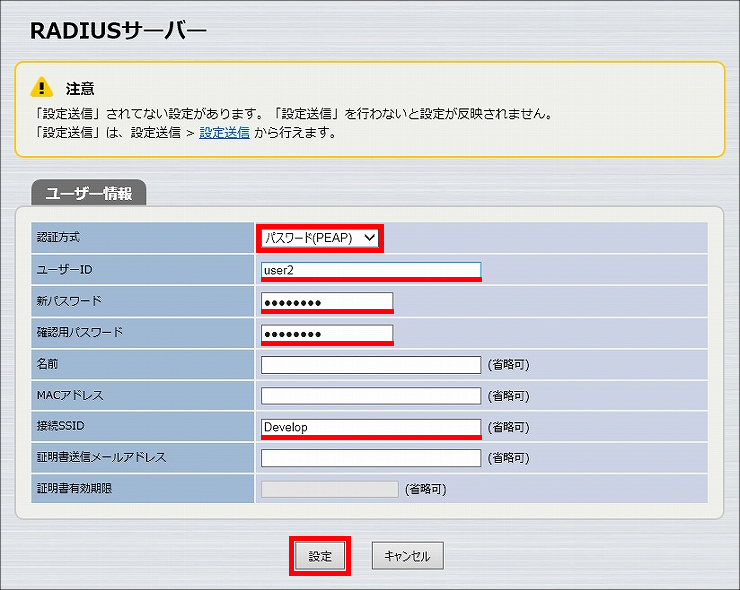Select the ユーザー情報 tab
This screenshot has height=590, width=740.
click(89, 193)
